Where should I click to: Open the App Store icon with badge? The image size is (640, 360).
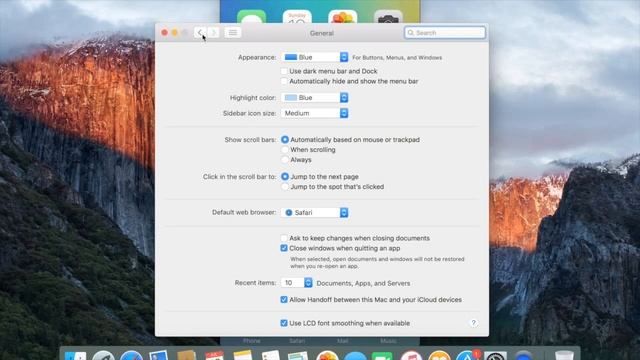click(x=467, y=355)
